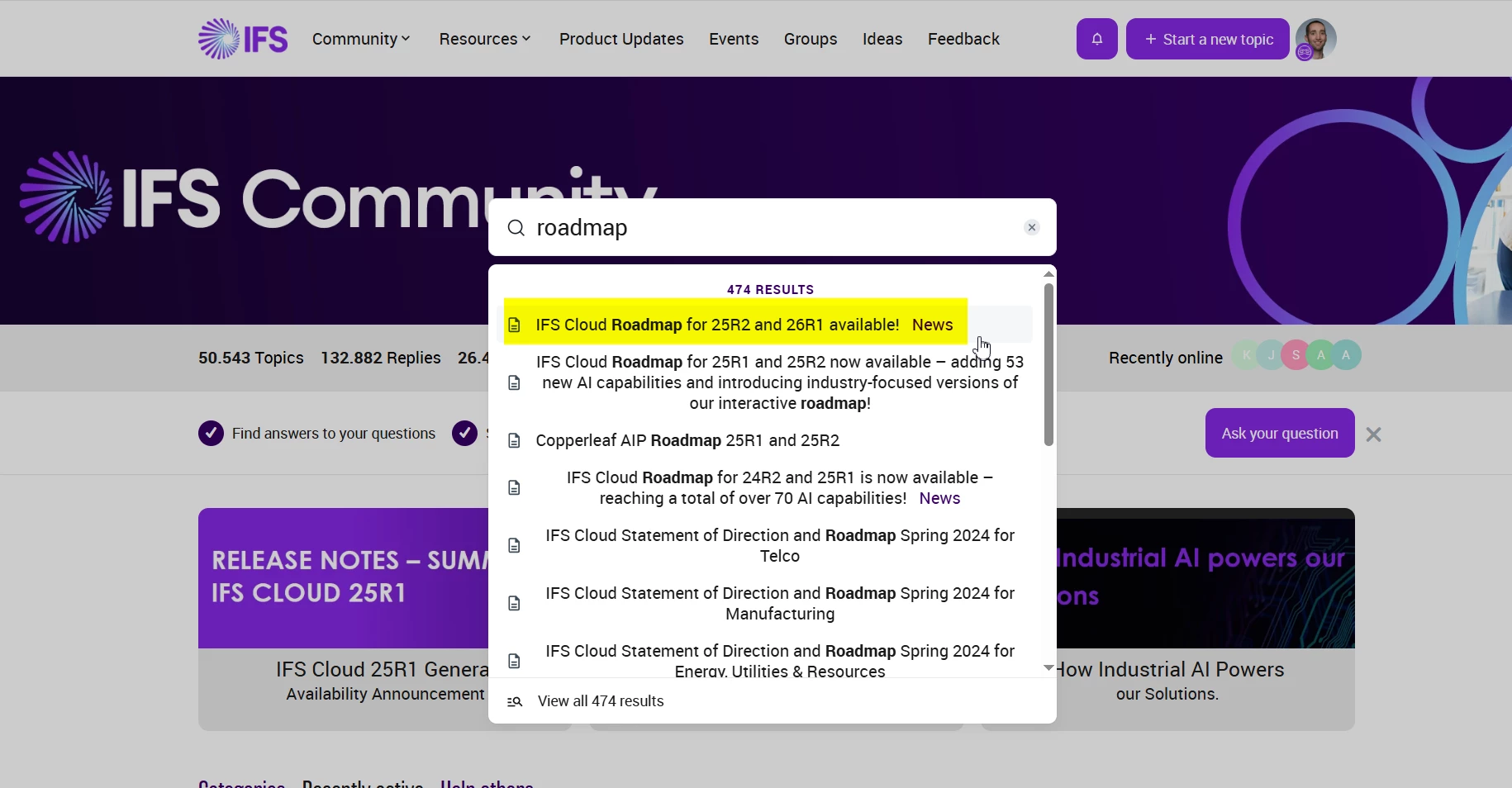Click the recently online avatar K
This screenshot has width=1512, height=788.
(x=1247, y=356)
